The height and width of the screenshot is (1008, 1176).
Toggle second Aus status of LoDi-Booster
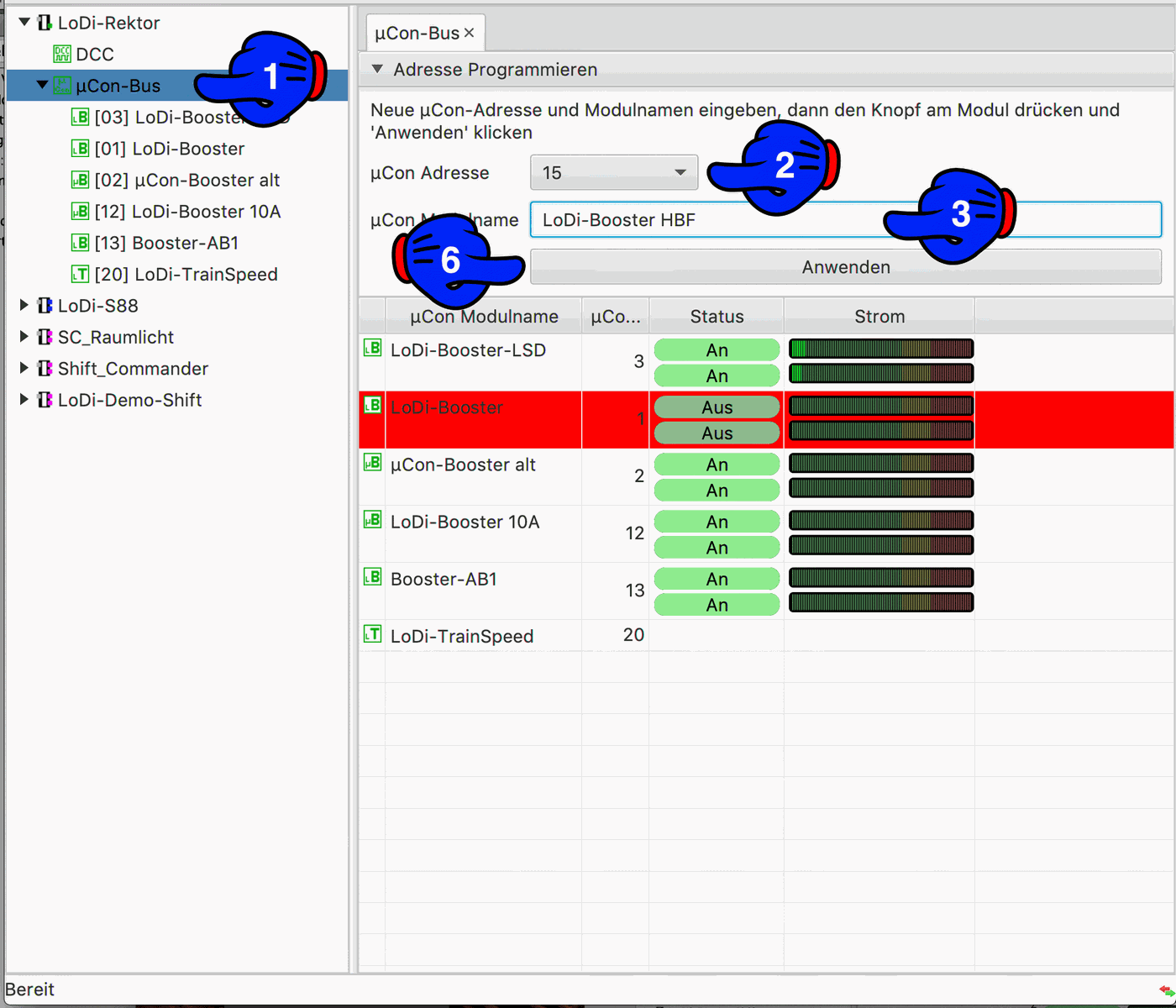click(x=717, y=433)
